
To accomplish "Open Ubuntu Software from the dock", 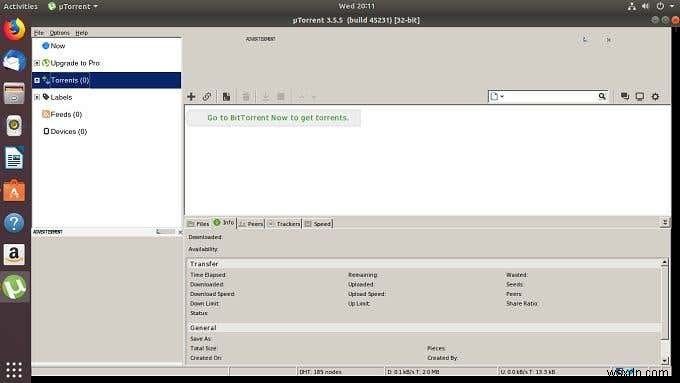I will coord(14,190).
